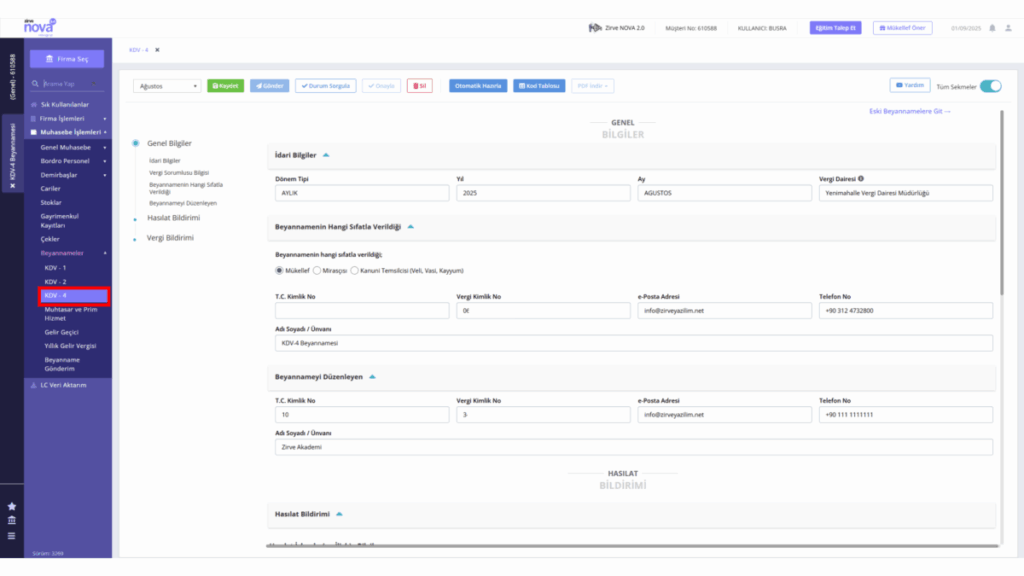
Task: Click the e-Posta Adresi field under Mükellef
Action: point(724,311)
